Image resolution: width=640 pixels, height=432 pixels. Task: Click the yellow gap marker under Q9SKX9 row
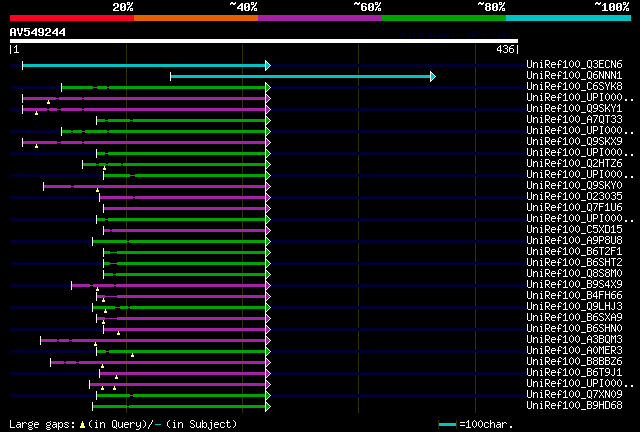click(36, 146)
